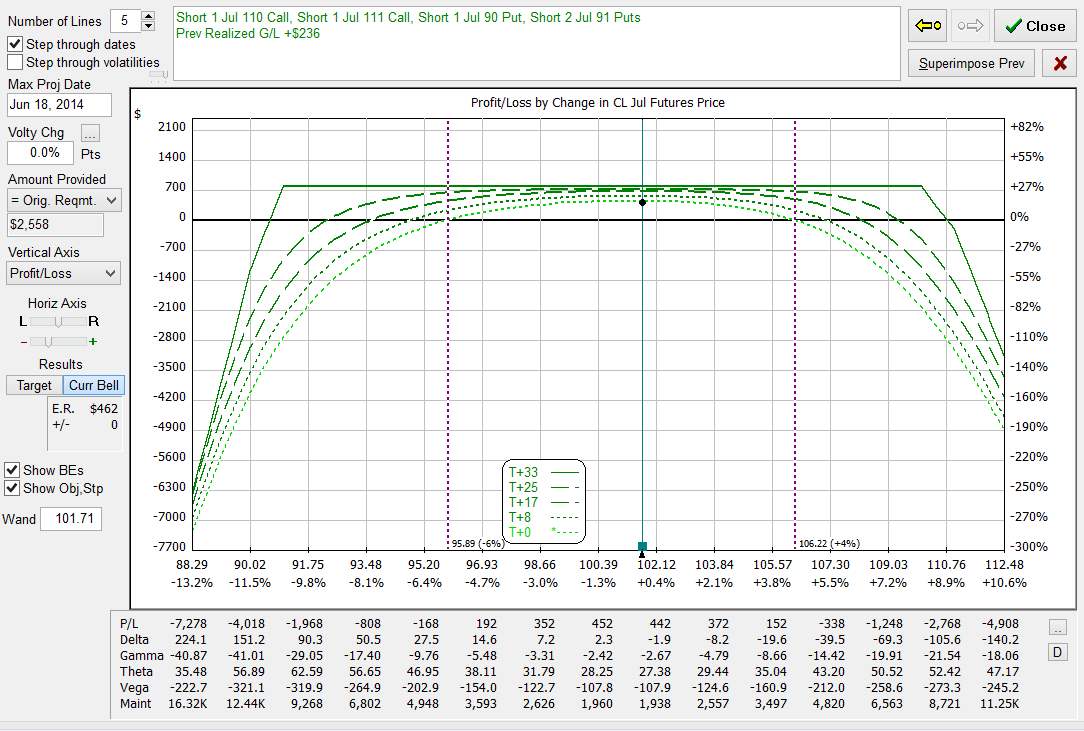This screenshot has height=731, width=1084.
Task: Click the Number of Lines value field
Action: (126, 21)
